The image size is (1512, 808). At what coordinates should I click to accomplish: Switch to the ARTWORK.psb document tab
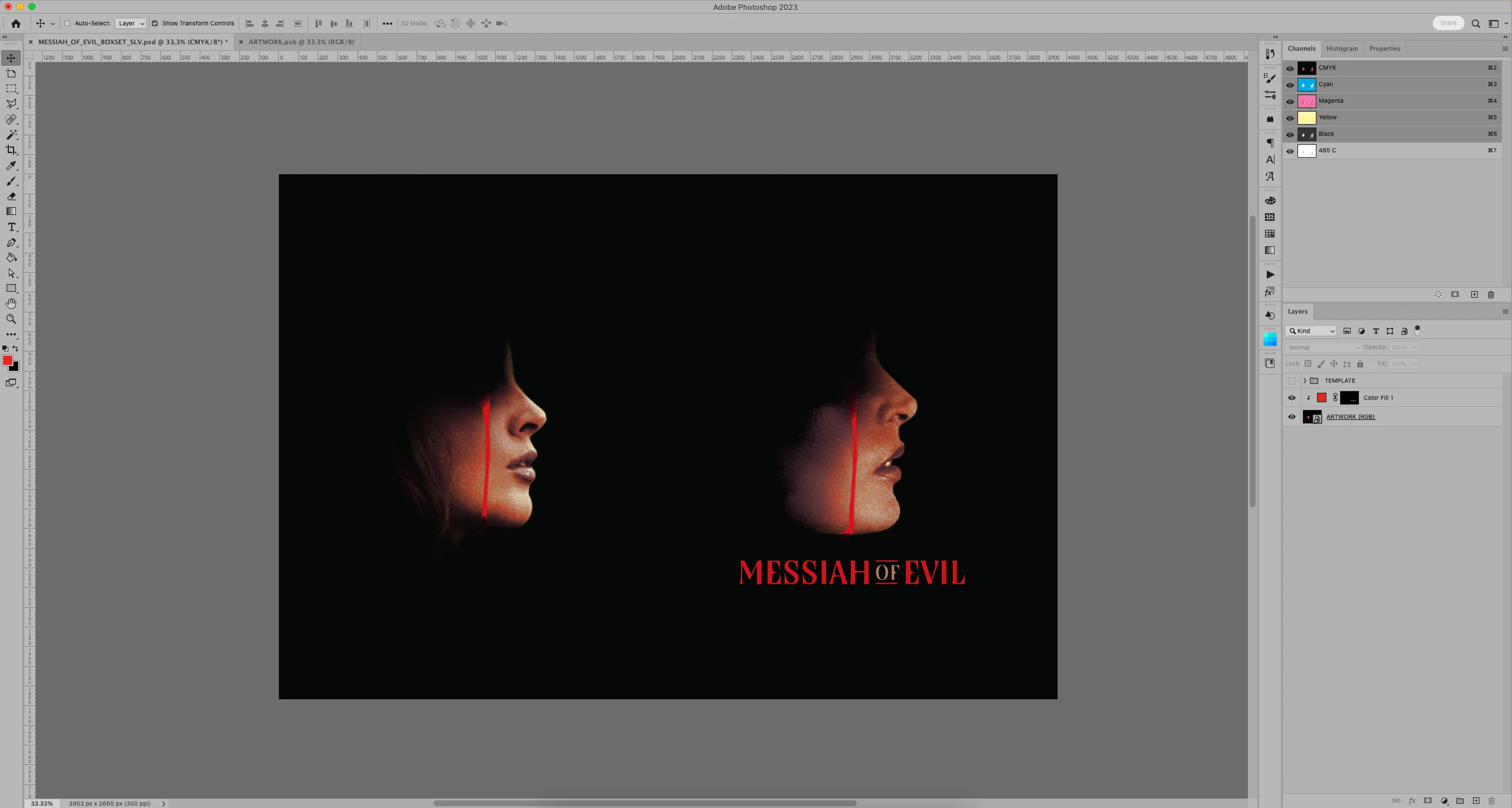[x=301, y=42]
